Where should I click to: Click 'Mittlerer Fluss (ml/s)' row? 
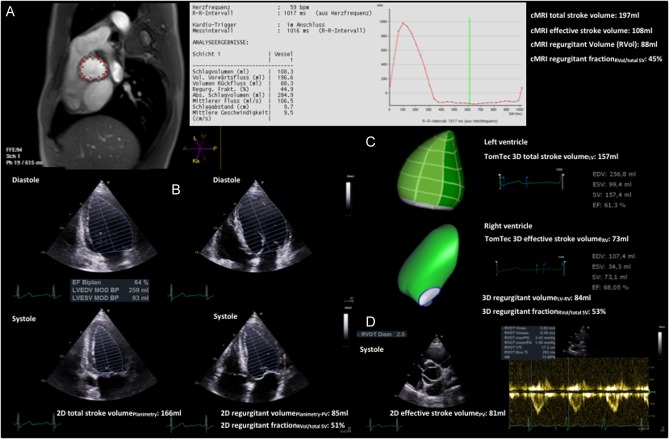tap(245, 100)
